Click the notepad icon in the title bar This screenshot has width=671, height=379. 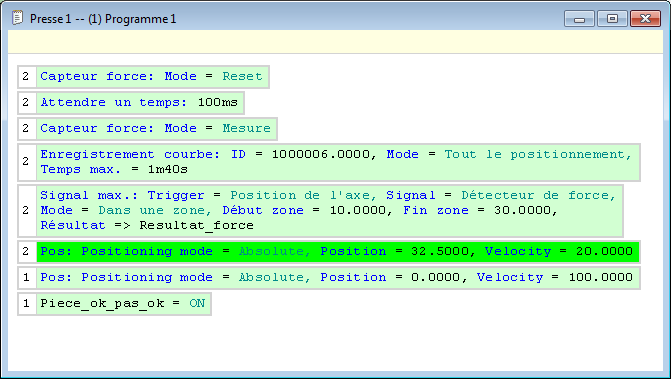(18, 18)
